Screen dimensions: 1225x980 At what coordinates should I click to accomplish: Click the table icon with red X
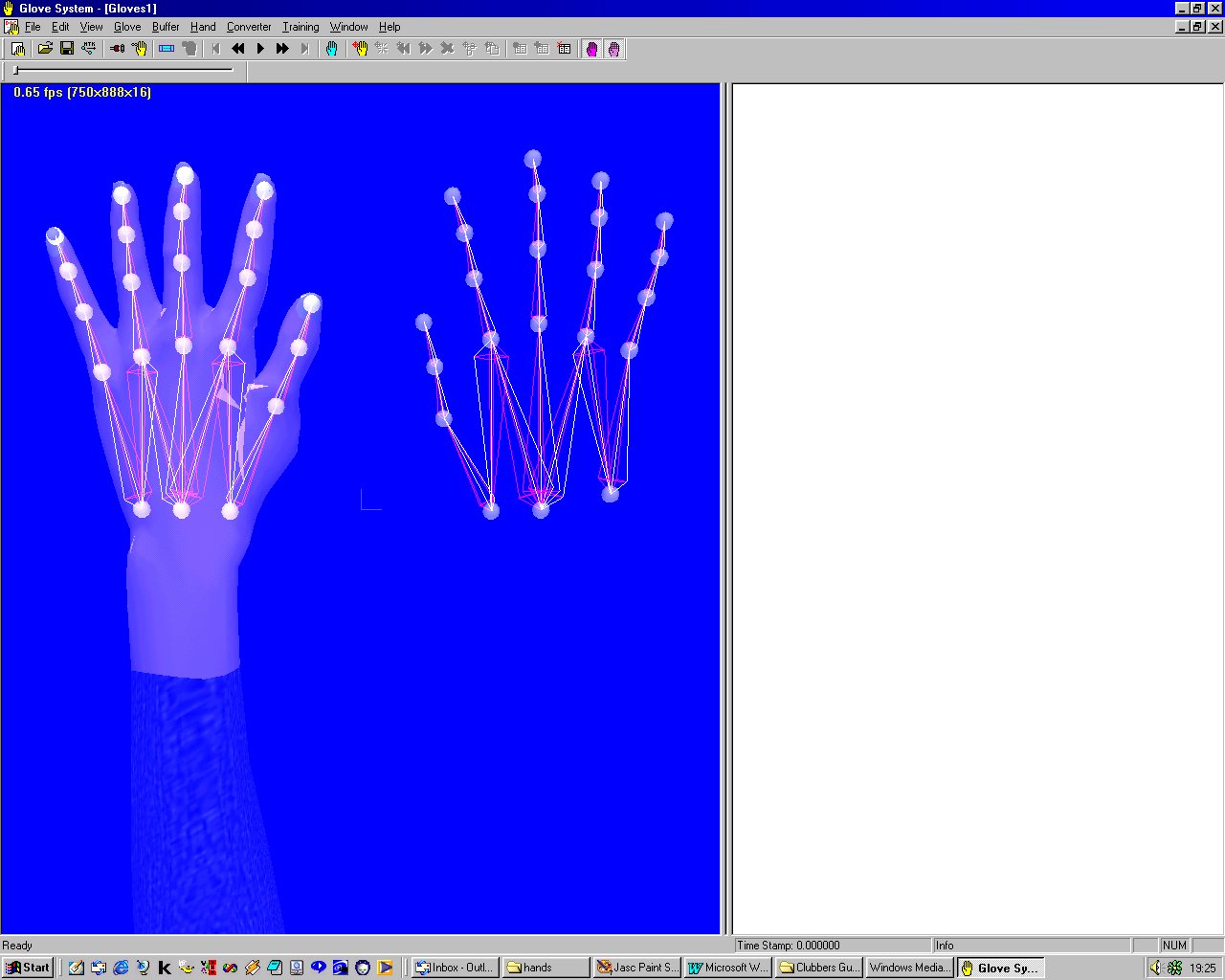(x=565, y=49)
